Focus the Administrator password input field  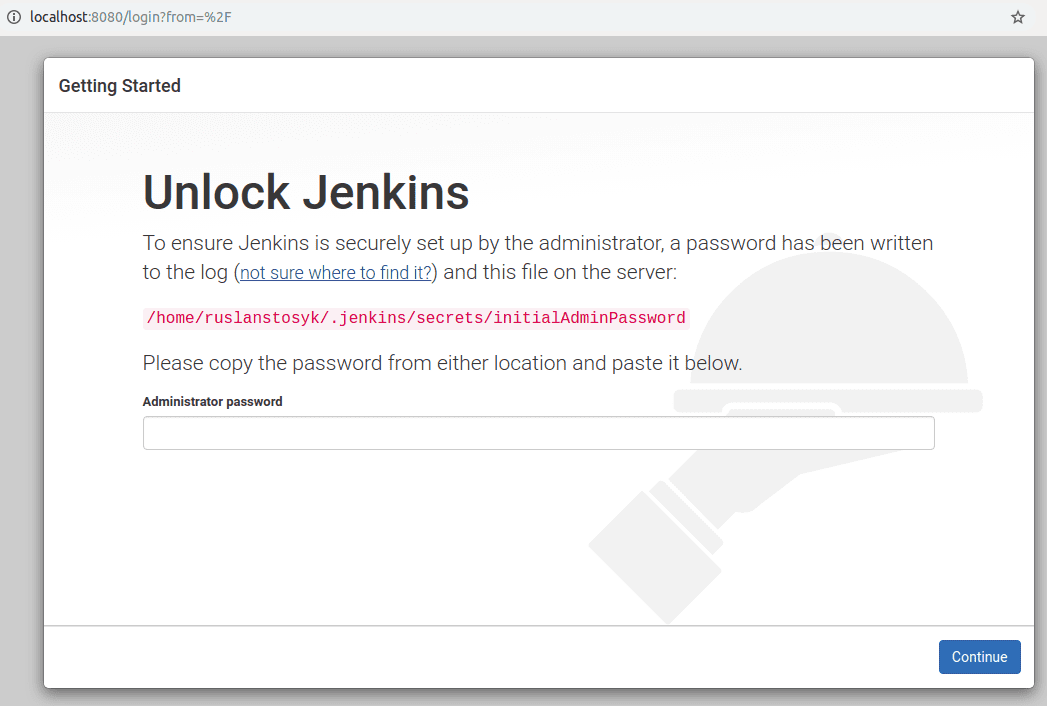pyautogui.click(x=538, y=433)
